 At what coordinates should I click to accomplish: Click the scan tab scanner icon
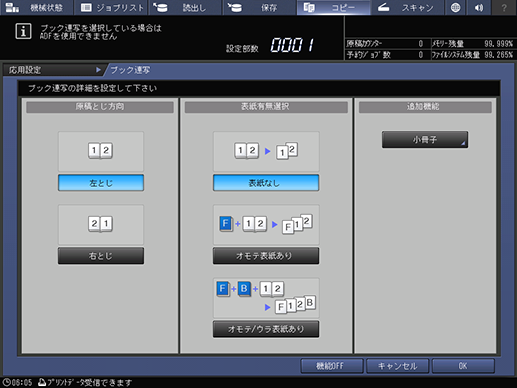tap(383, 7)
